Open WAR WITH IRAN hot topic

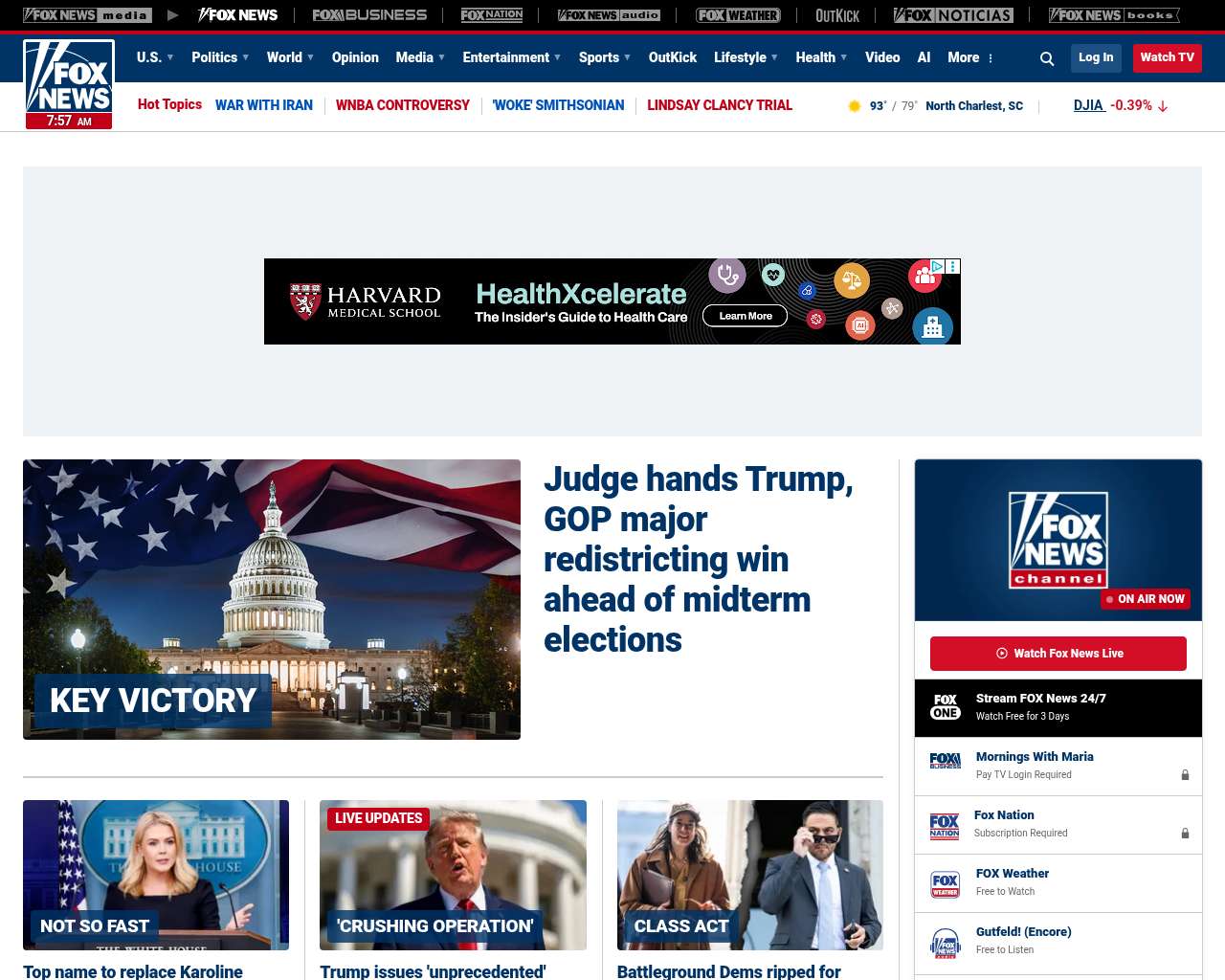pos(264,105)
